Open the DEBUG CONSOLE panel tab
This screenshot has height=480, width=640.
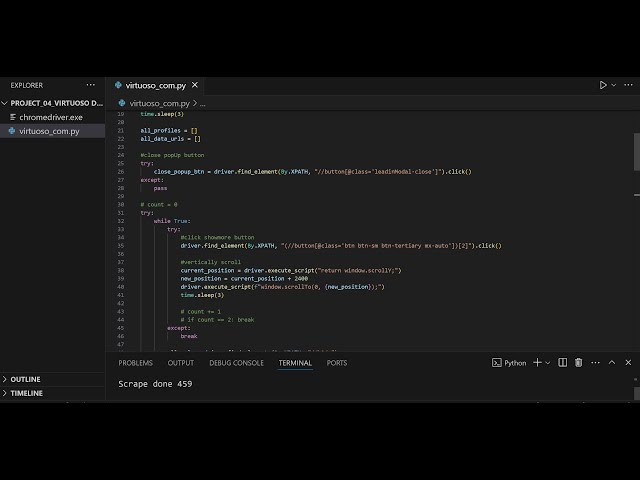click(236, 363)
